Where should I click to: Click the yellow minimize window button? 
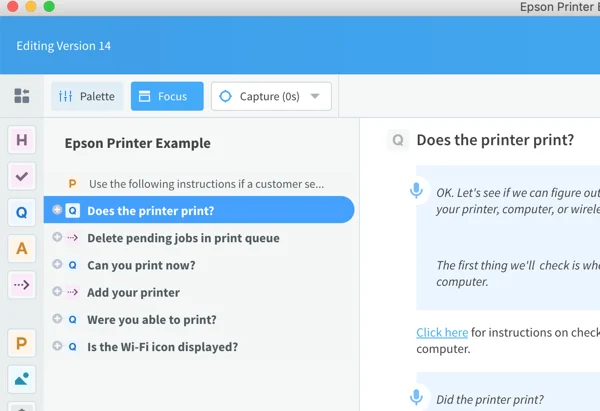click(x=31, y=6)
